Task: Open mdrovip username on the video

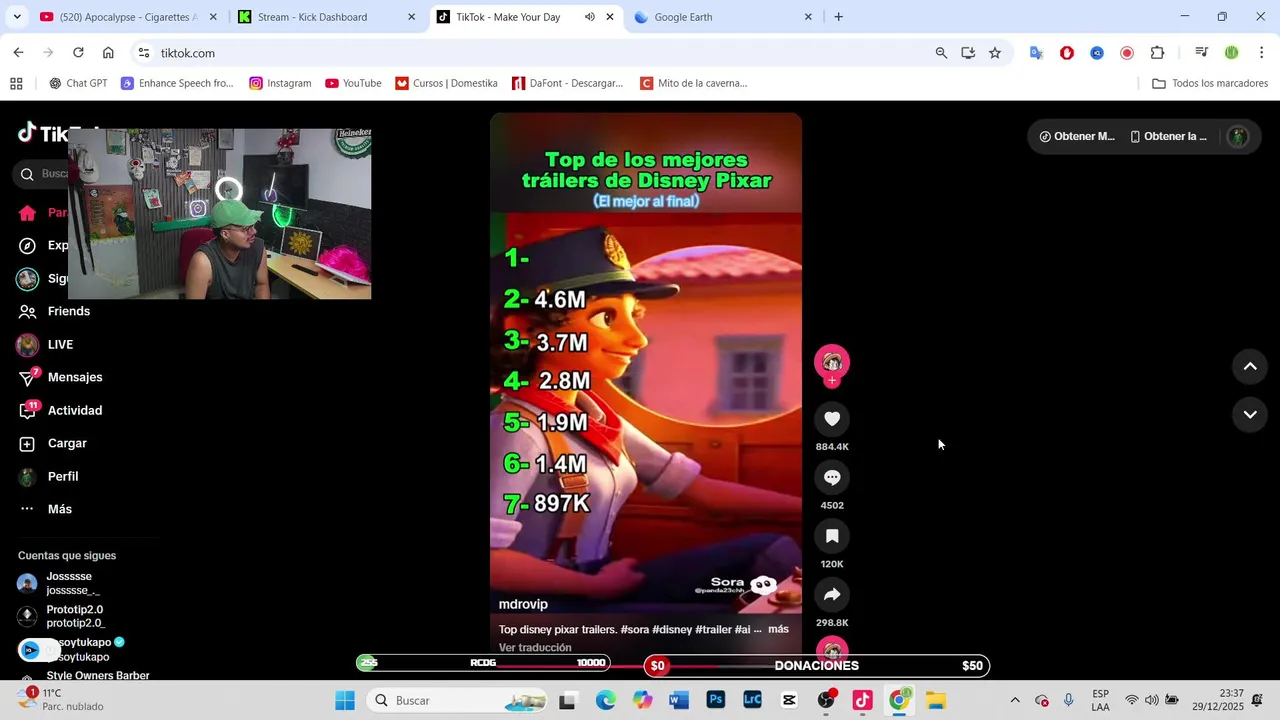Action: tap(523, 604)
